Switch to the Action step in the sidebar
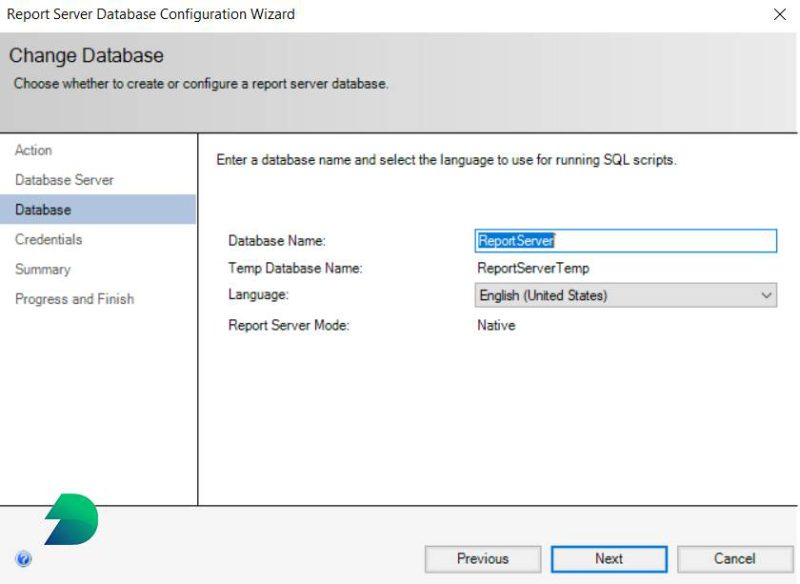 click(33, 150)
